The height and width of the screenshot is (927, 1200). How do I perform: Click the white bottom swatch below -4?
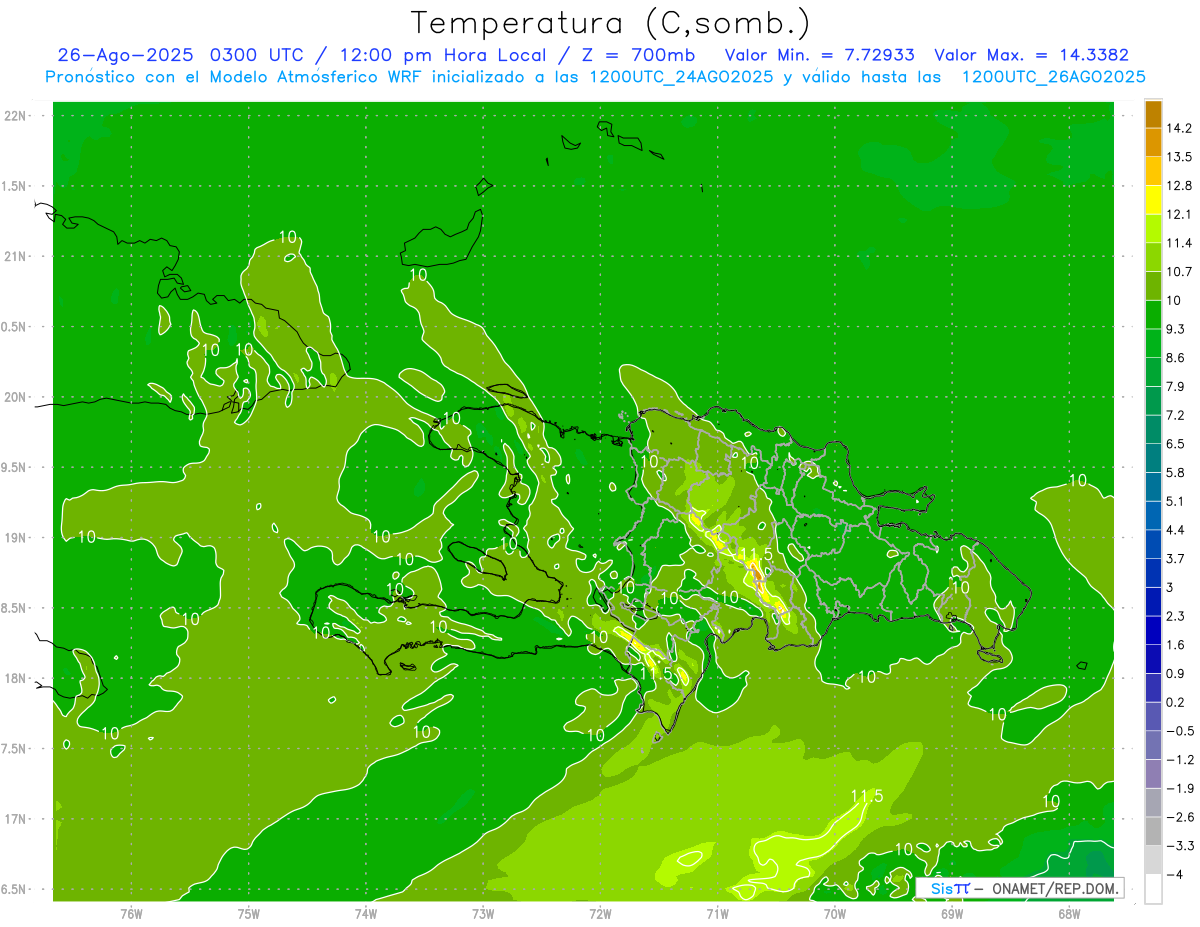(x=1153, y=889)
